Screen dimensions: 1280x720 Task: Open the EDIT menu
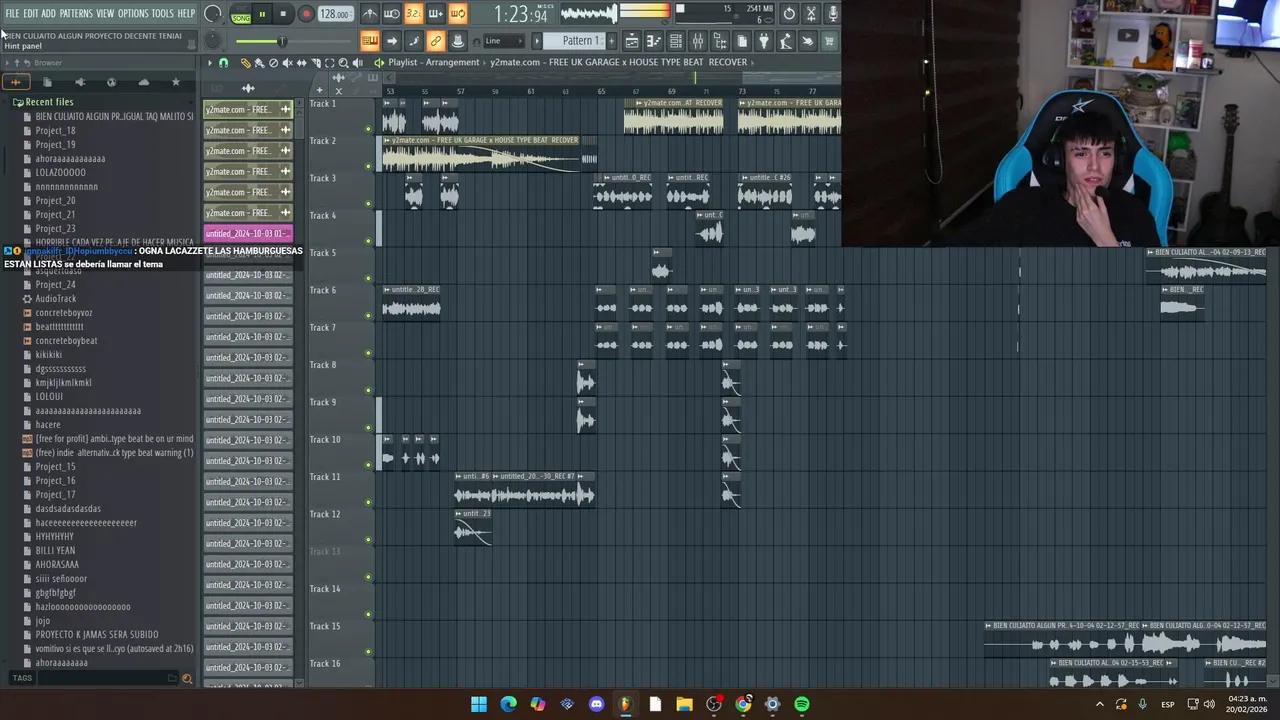pos(31,13)
